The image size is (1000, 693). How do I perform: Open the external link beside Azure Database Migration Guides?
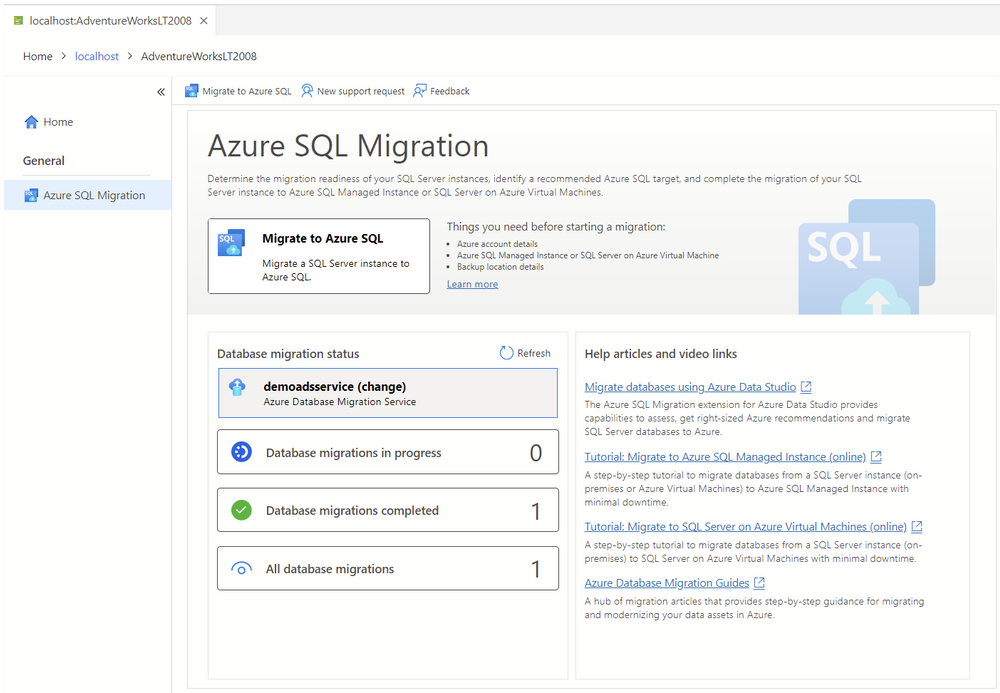[x=760, y=582]
